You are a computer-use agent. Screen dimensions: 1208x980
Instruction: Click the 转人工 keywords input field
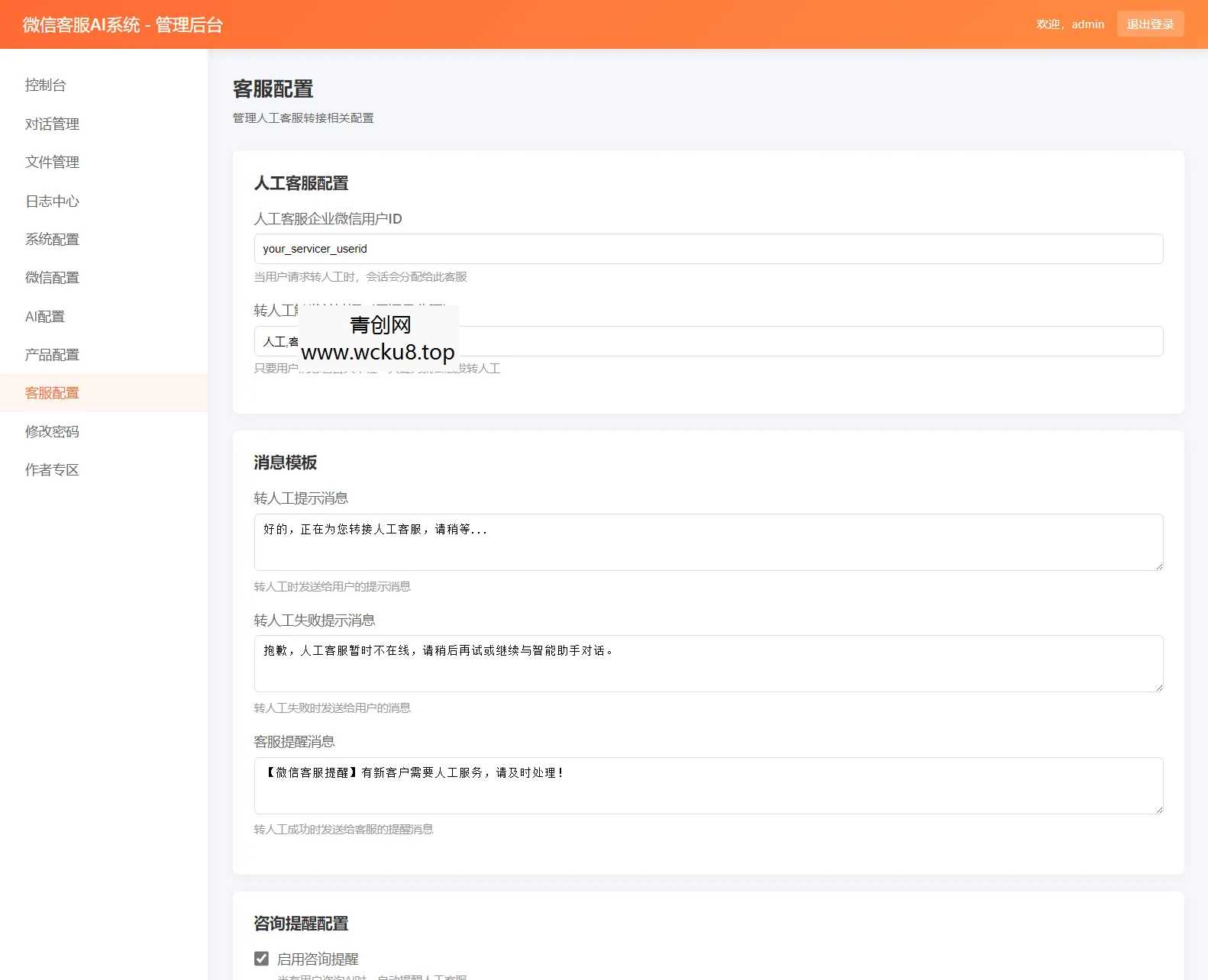(708, 341)
